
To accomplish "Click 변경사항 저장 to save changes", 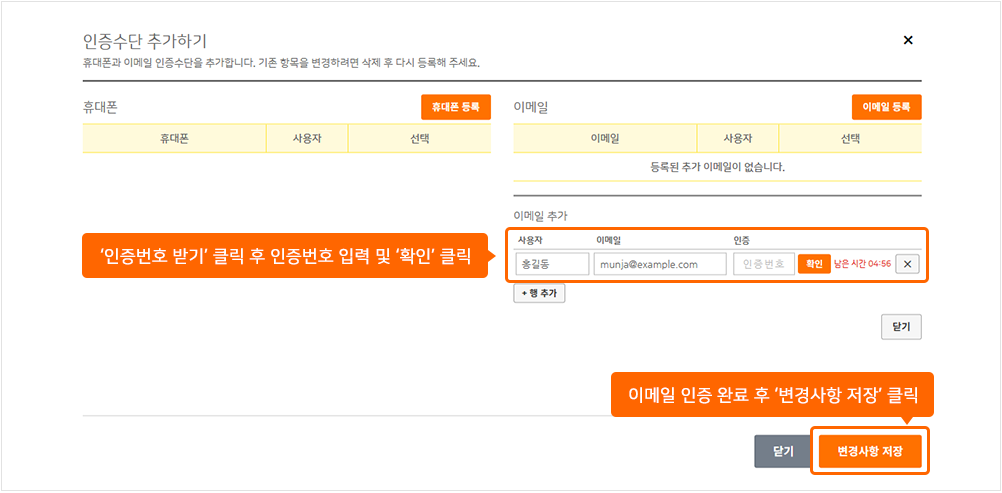I will coord(870,451).
